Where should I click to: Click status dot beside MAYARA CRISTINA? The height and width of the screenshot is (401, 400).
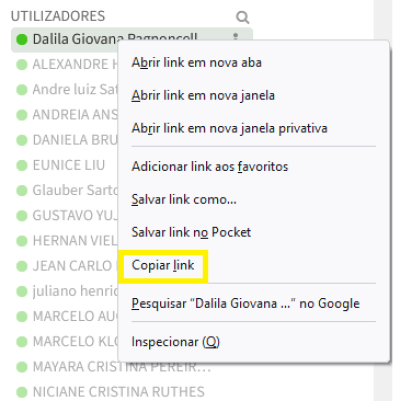[x=22, y=367]
